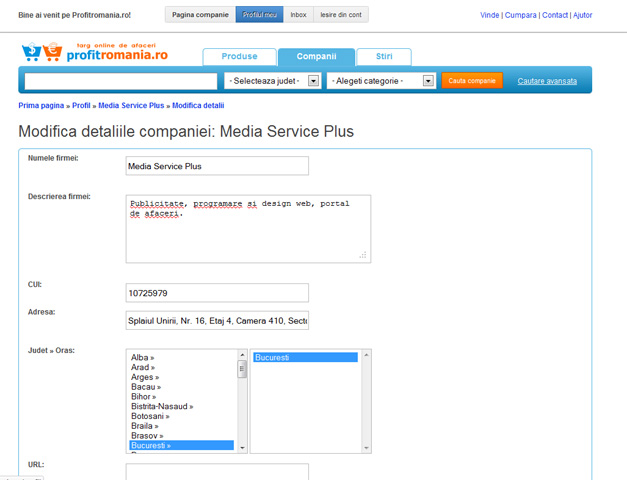
Task: Select Arad in the Judet list
Action: click(x=143, y=367)
